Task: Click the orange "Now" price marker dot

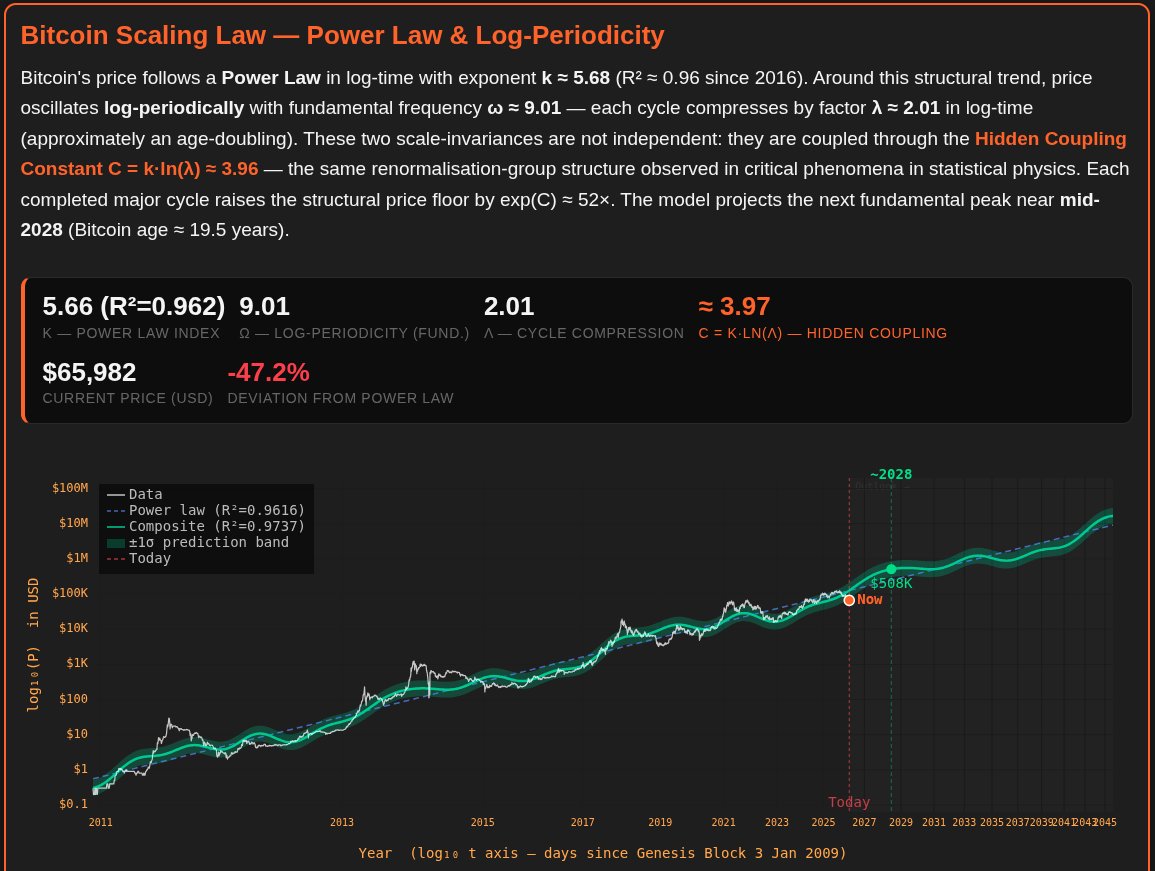Action: [x=849, y=600]
